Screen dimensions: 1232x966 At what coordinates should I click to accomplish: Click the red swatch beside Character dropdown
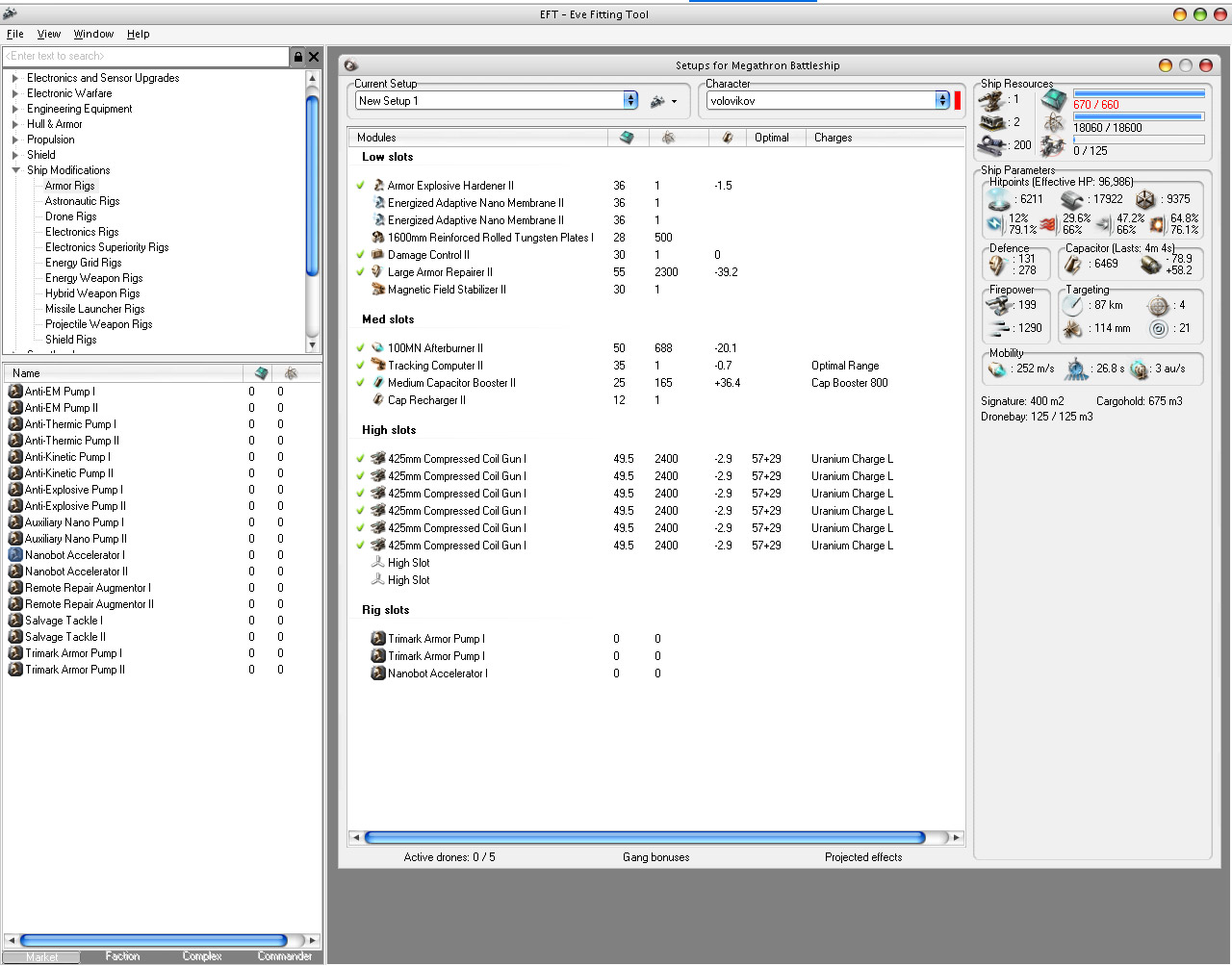(x=958, y=100)
